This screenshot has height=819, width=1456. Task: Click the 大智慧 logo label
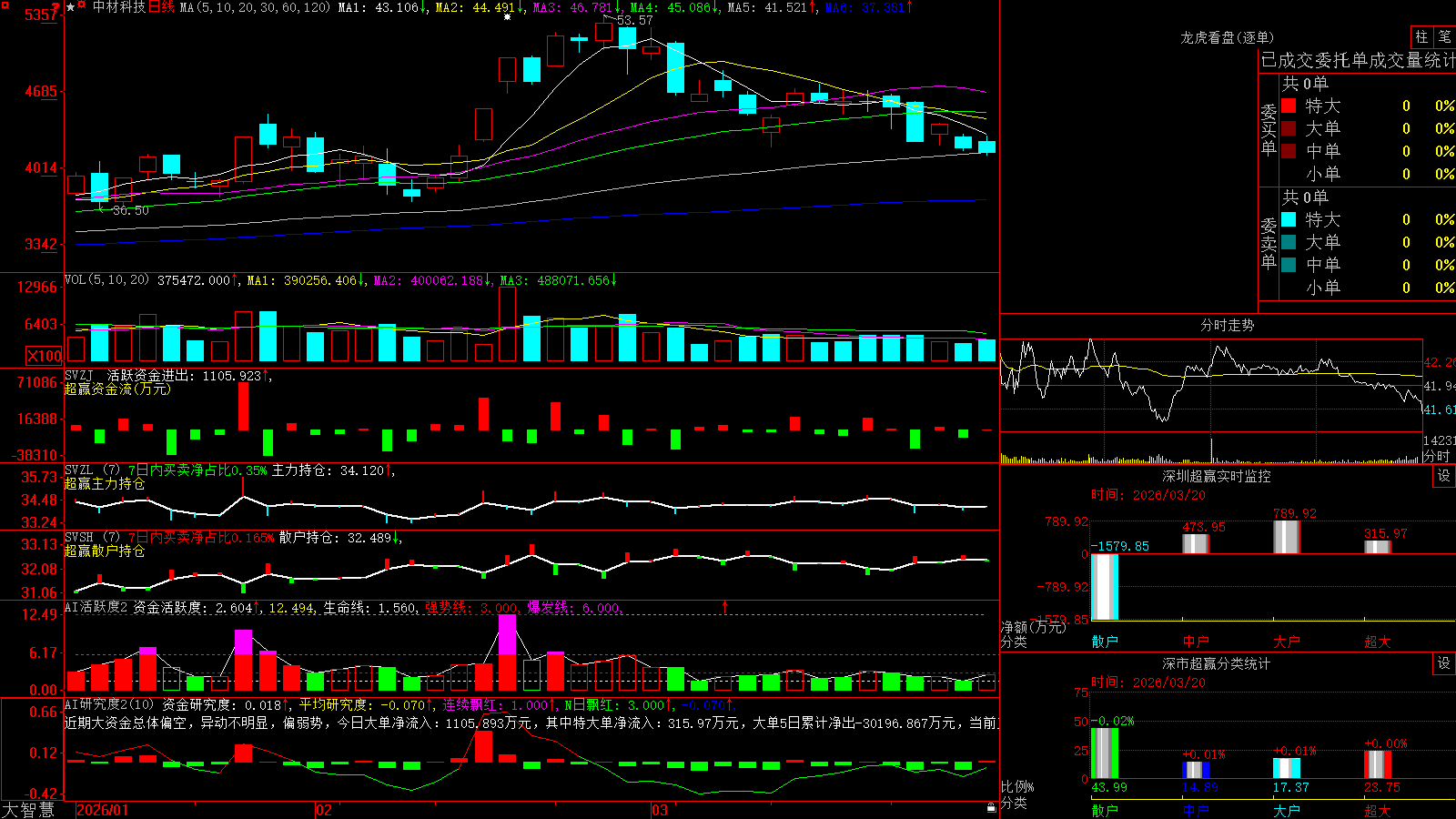point(28,810)
